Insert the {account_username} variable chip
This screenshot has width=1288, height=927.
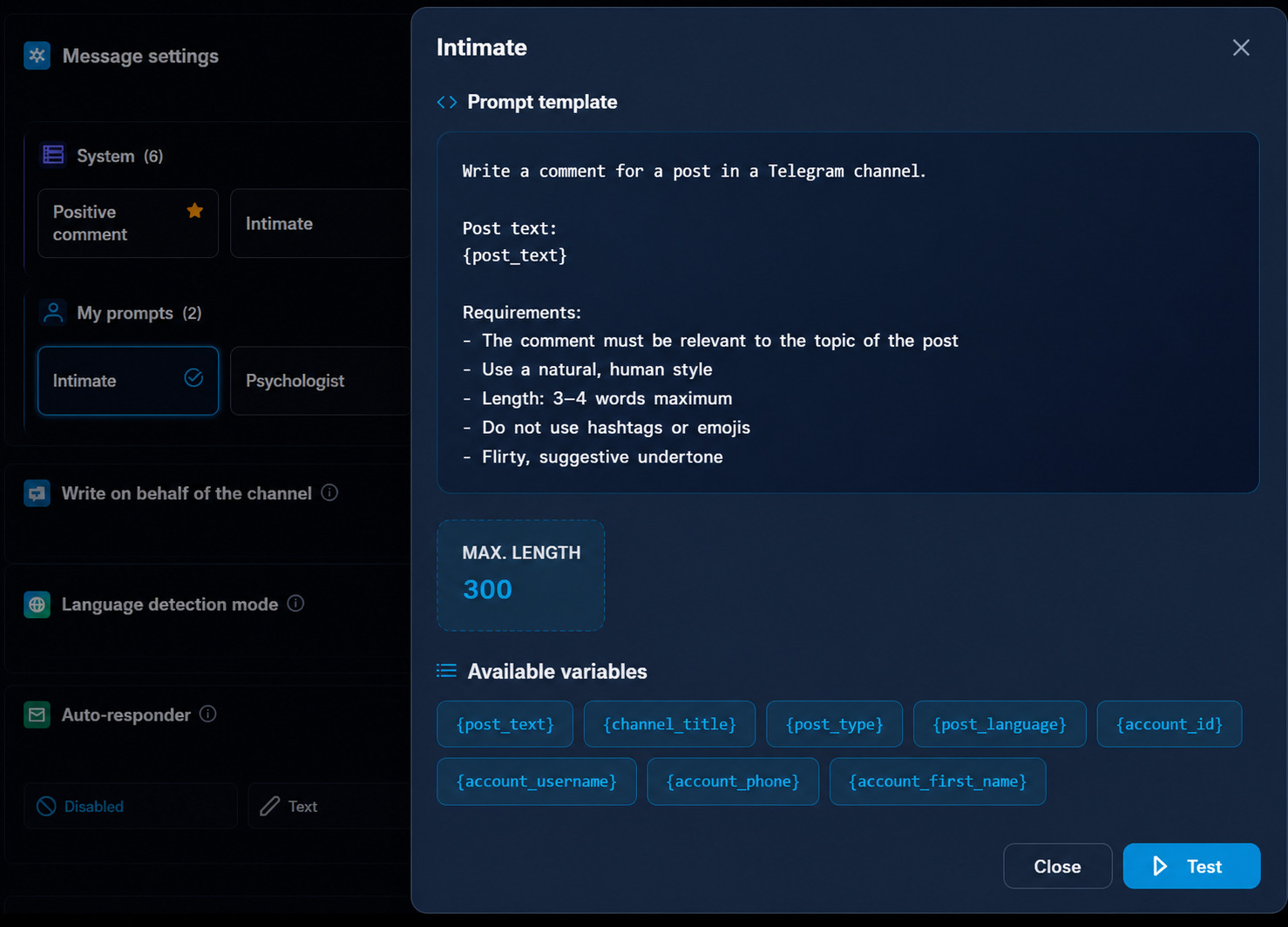tap(537, 782)
